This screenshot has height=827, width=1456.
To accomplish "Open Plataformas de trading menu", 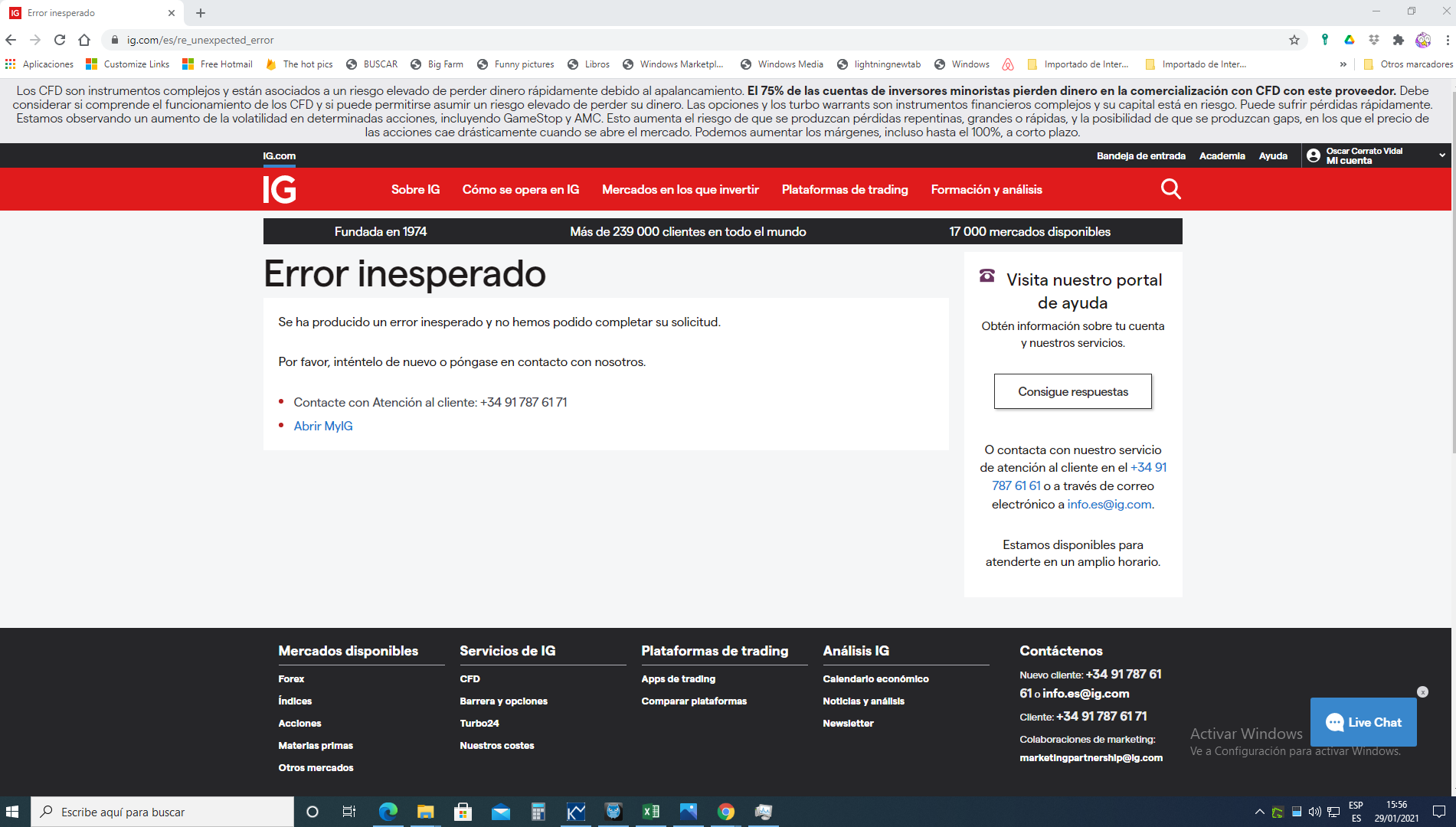I will (845, 189).
